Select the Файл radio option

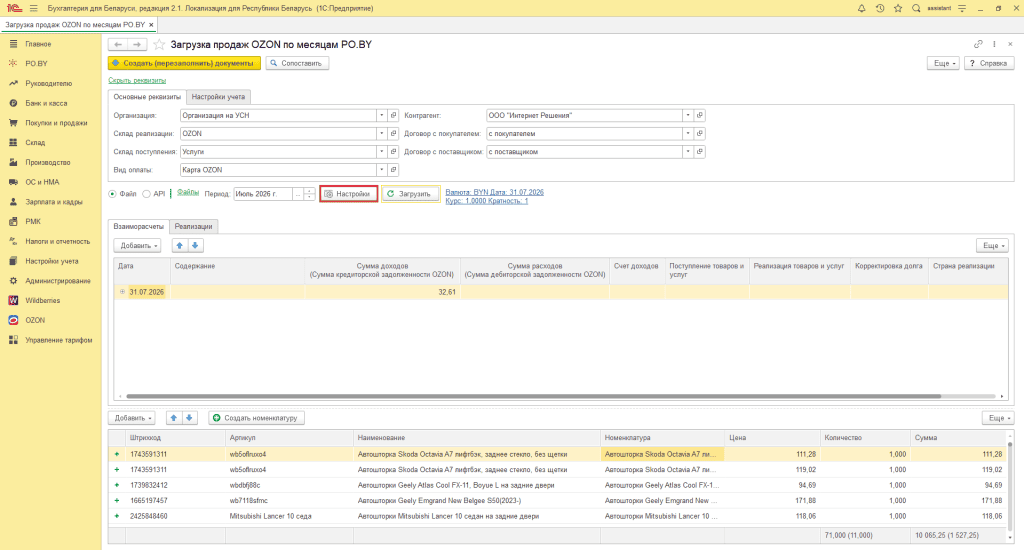coord(112,194)
